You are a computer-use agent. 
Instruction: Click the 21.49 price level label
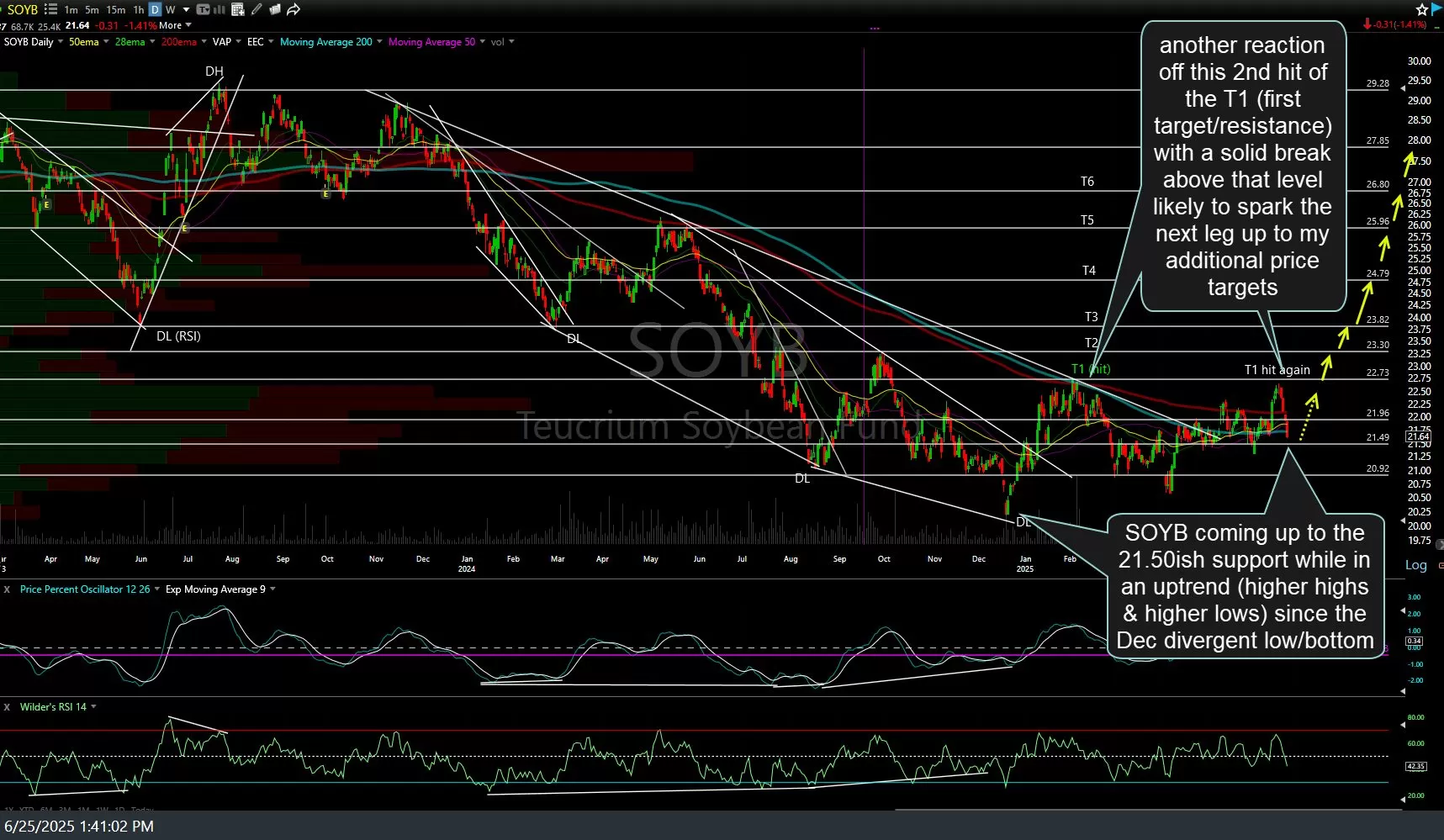pos(1378,437)
